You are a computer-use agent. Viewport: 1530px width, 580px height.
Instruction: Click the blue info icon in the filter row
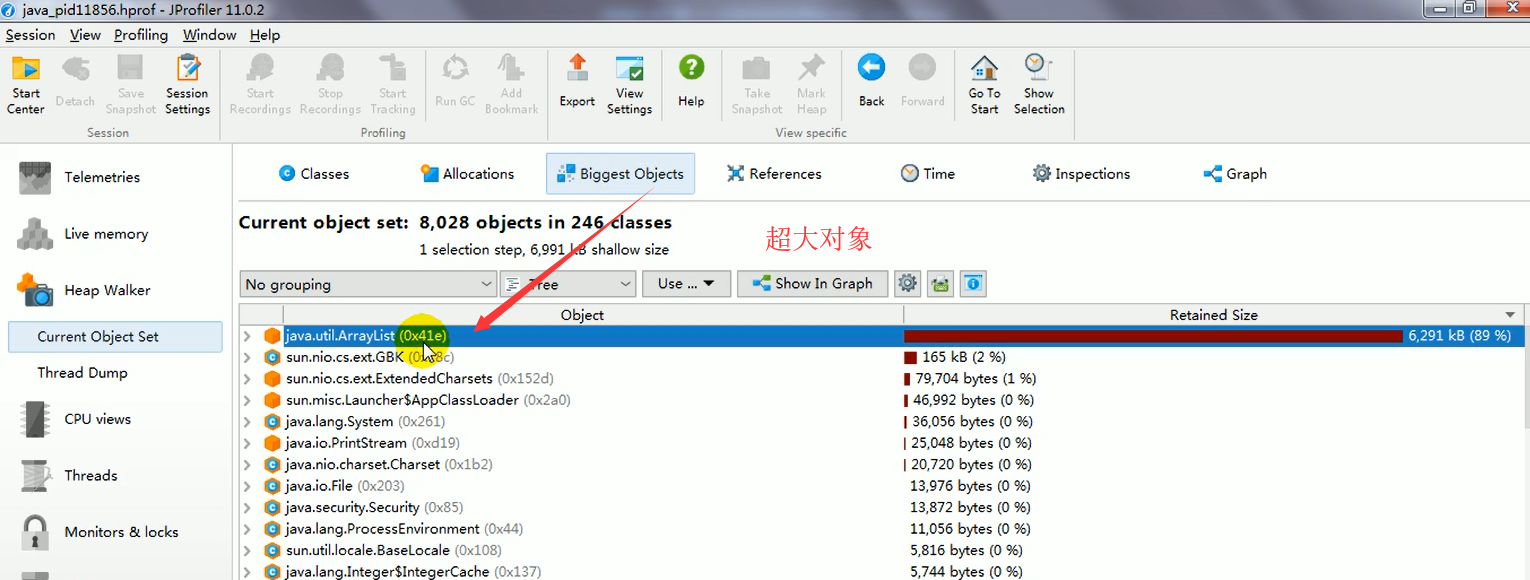coord(973,284)
